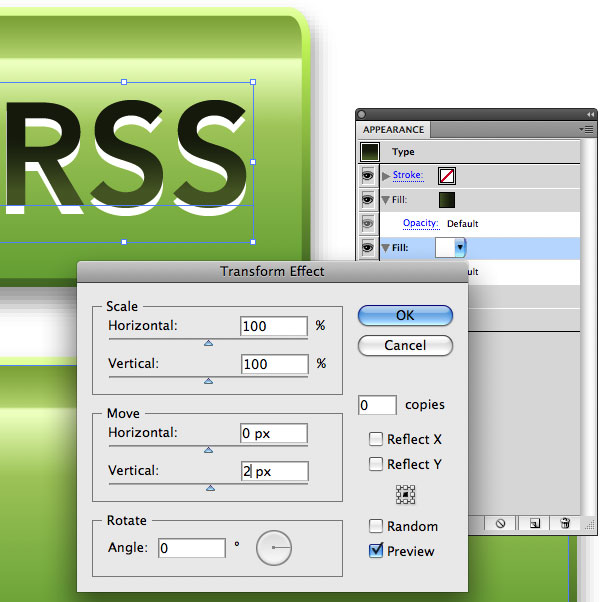This screenshot has height=602, width=600.
Task: Click the bottom-right selection handle of RSS text
Action: [x=253, y=242]
